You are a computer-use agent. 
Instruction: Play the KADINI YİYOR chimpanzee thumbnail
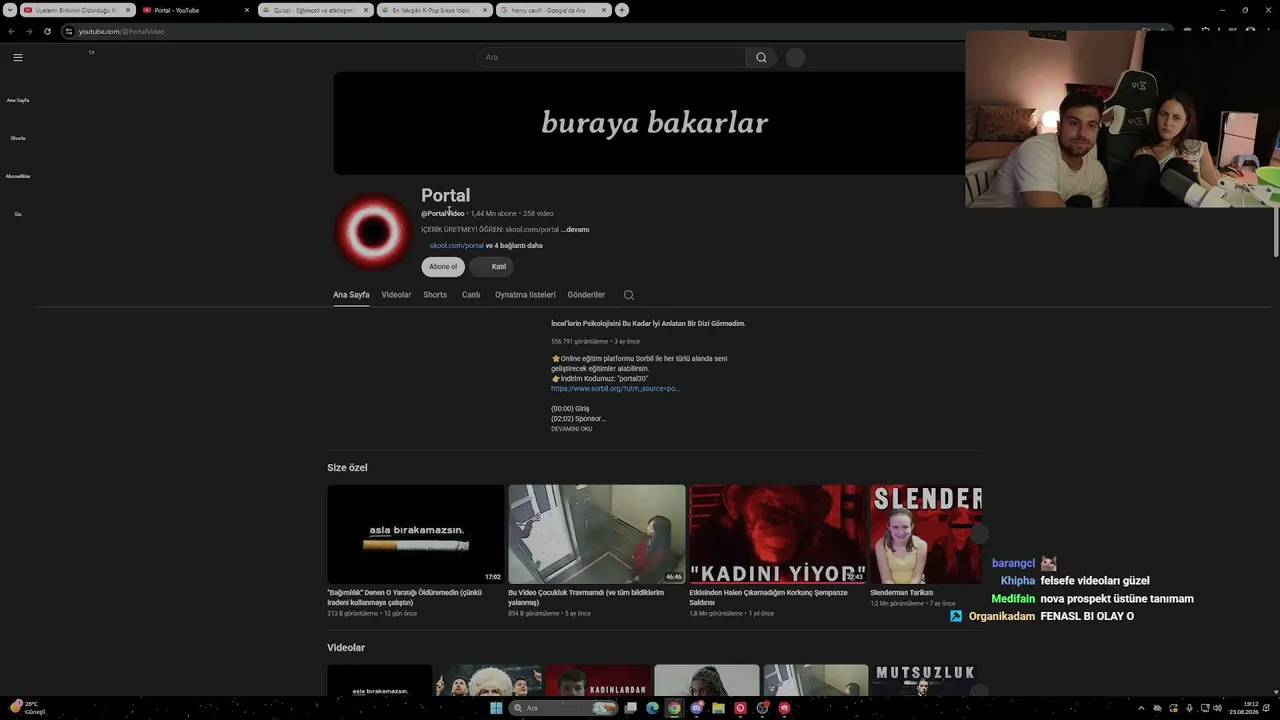(778, 534)
